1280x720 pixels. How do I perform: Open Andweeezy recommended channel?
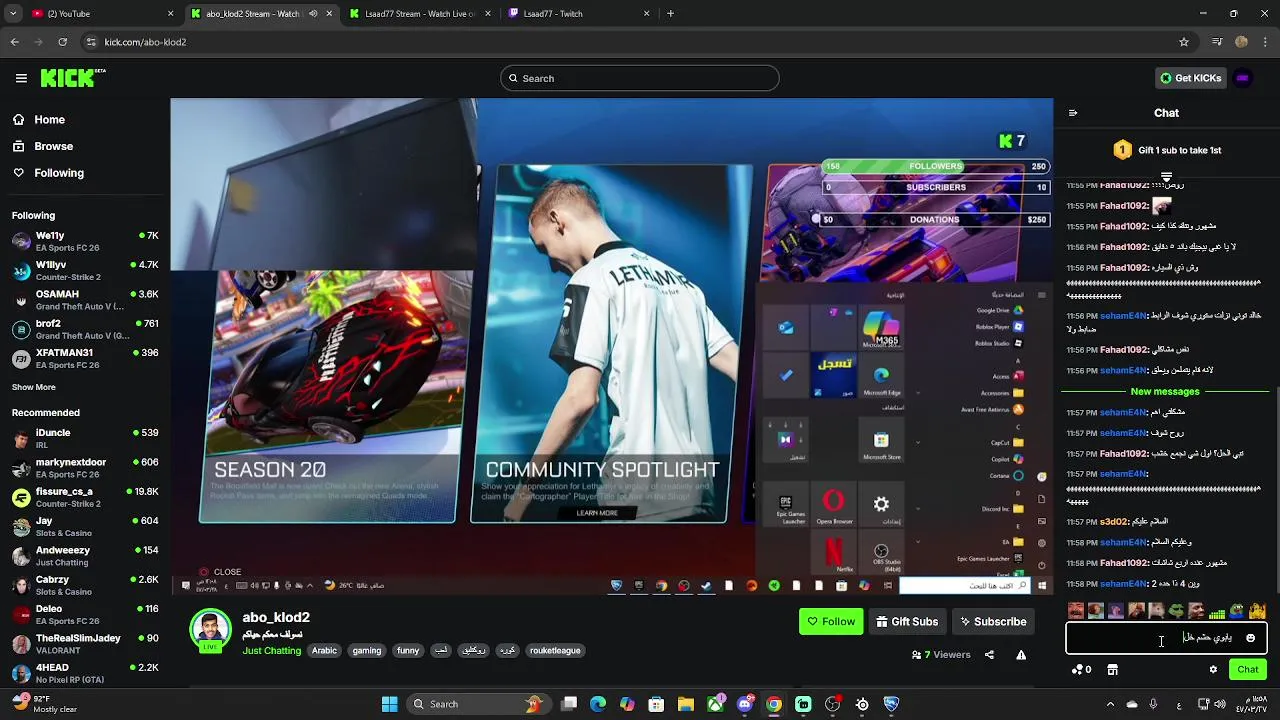pyautogui.click(x=85, y=556)
